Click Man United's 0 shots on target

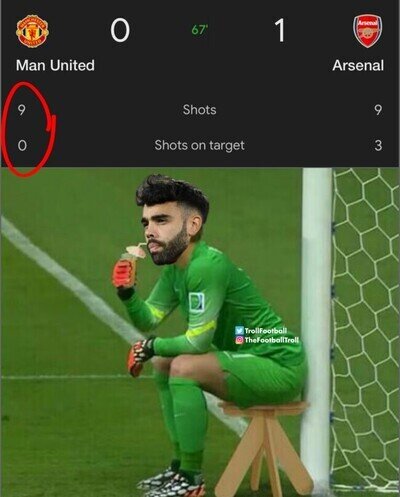click(x=22, y=145)
